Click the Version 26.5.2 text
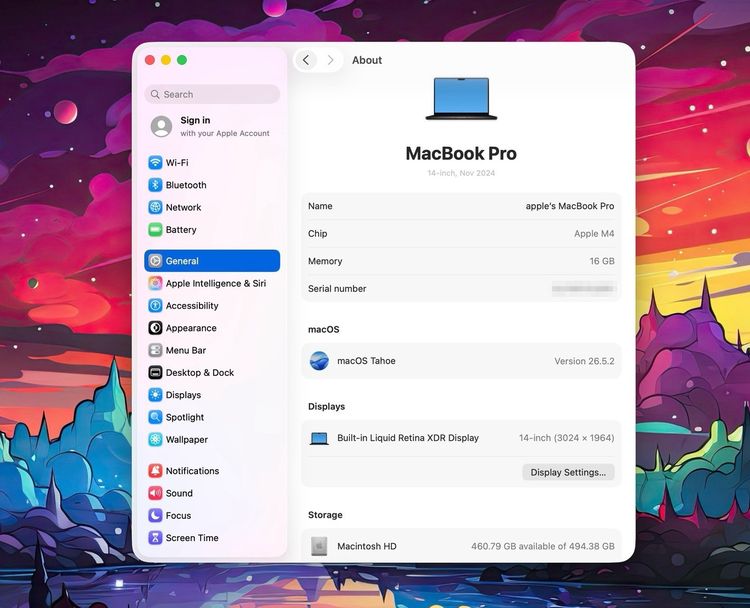Screen dimensions: 750x608 click(584, 361)
